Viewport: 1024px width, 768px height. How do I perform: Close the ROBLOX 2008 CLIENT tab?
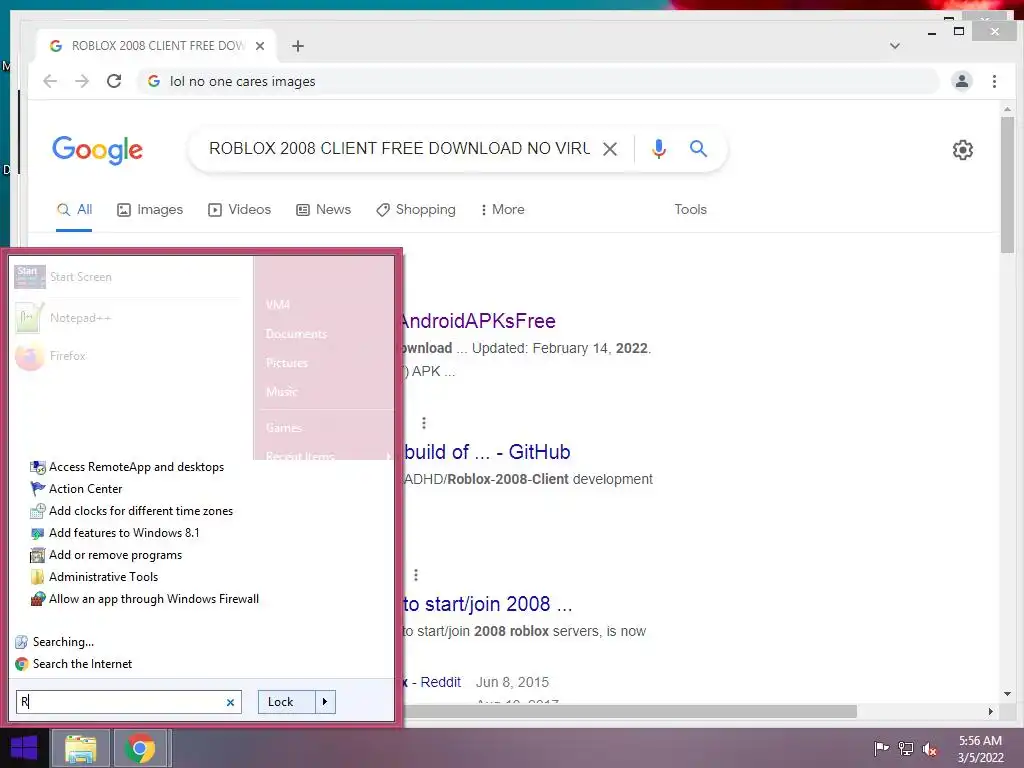[x=260, y=46]
